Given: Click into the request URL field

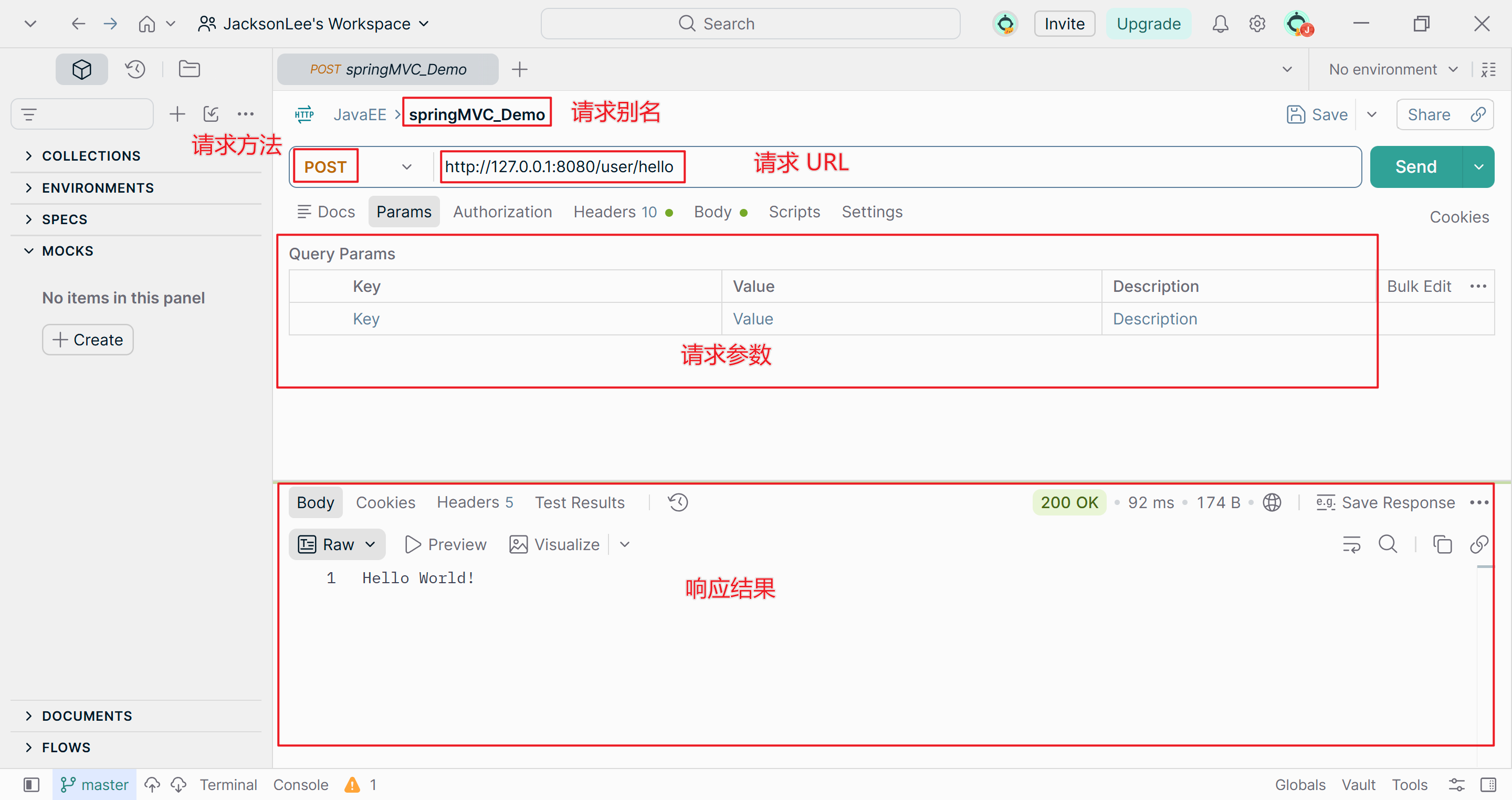Looking at the screenshot, I should [x=898, y=167].
